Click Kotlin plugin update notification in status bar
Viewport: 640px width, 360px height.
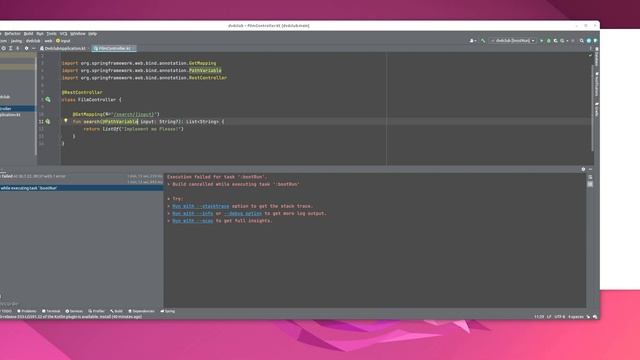(71, 317)
